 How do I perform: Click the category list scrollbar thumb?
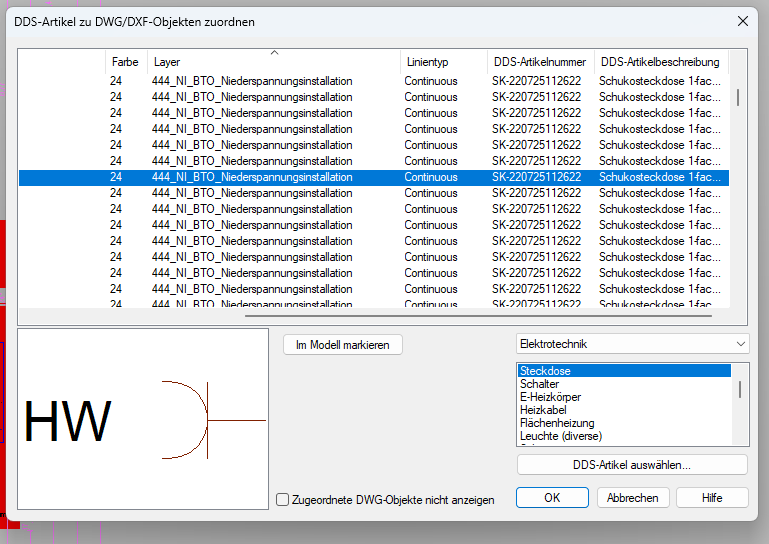(x=740, y=389)
